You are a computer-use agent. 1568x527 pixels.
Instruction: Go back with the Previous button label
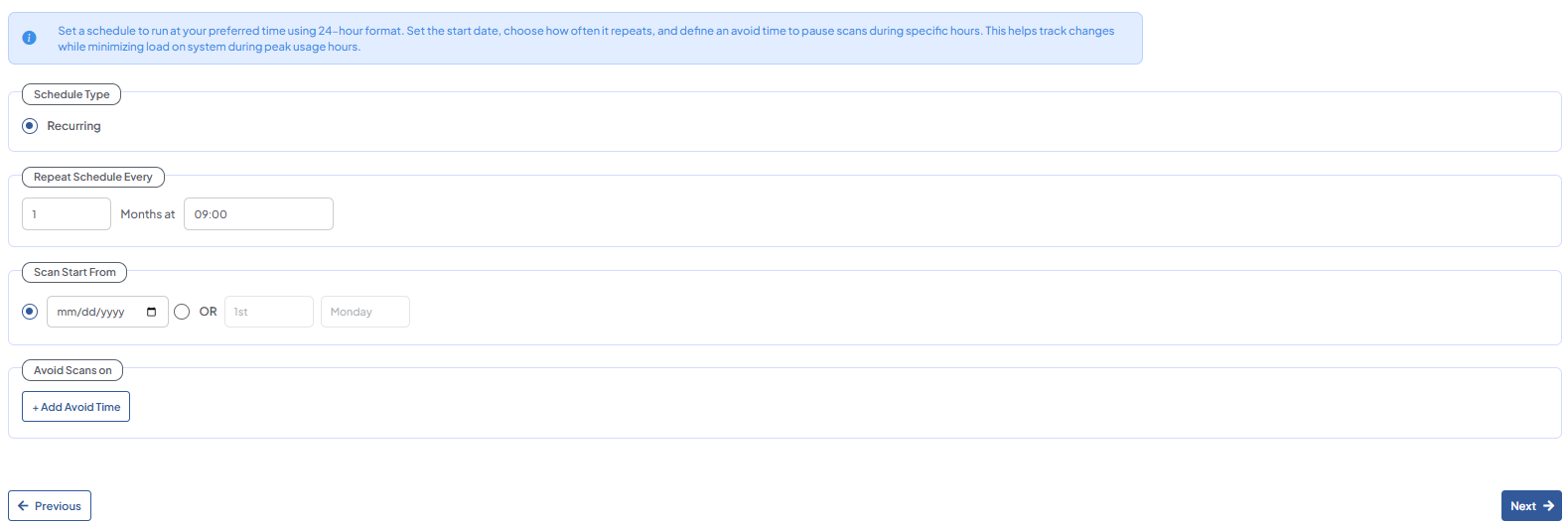click(58, 506)
